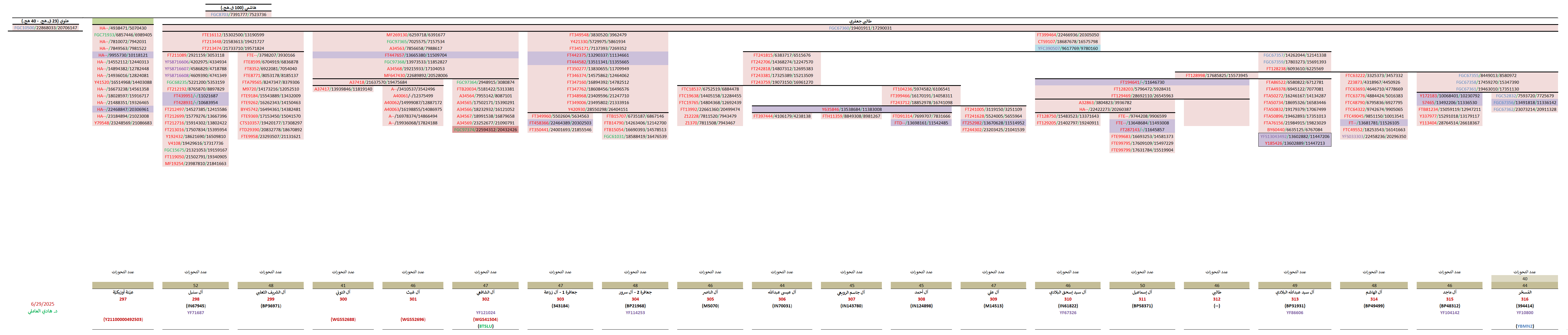The height and width of the screenshot is (335, 1568).
Task: Select the FGC71933/6857446/6989405 entry
Action: (122, 35)
